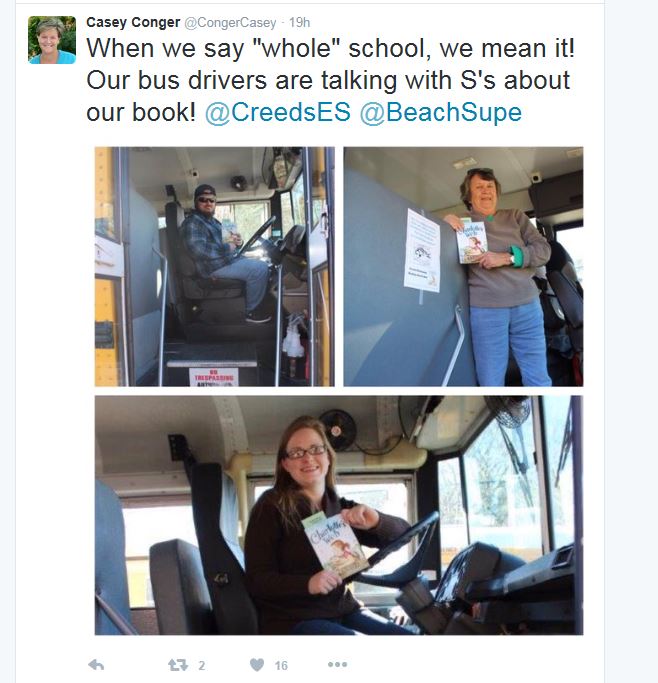Open Casey Conger's profile avatar
The height and width of the screenshot is (683, 658).
click(52, 40)
